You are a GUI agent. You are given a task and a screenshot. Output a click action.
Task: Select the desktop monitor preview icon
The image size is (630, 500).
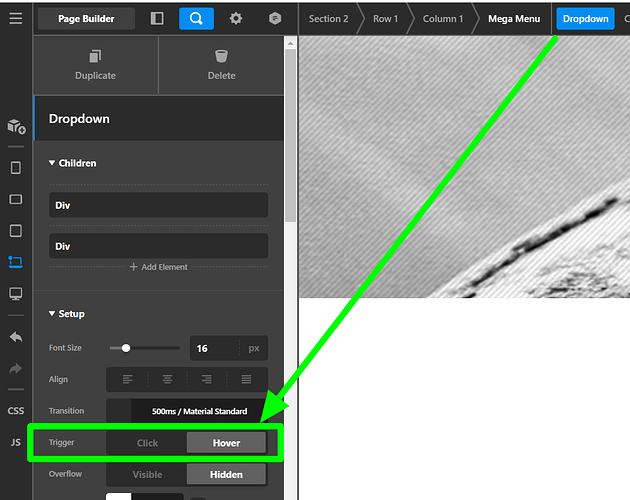pyautogui.click(x=15, y=293)
